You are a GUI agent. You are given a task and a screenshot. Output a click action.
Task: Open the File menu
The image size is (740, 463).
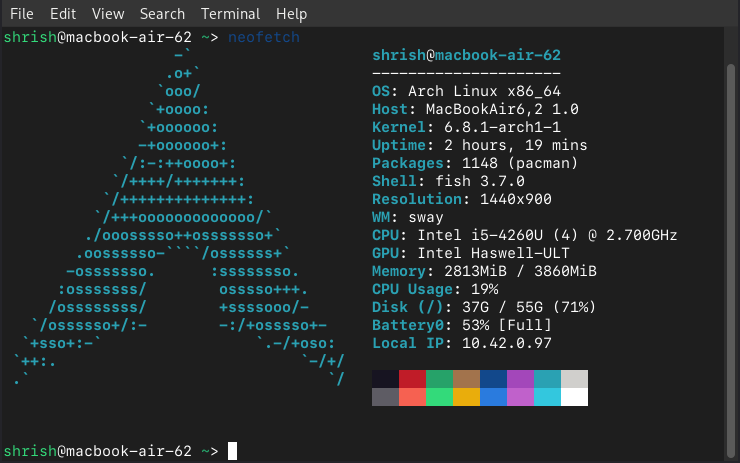pos(21,14)
